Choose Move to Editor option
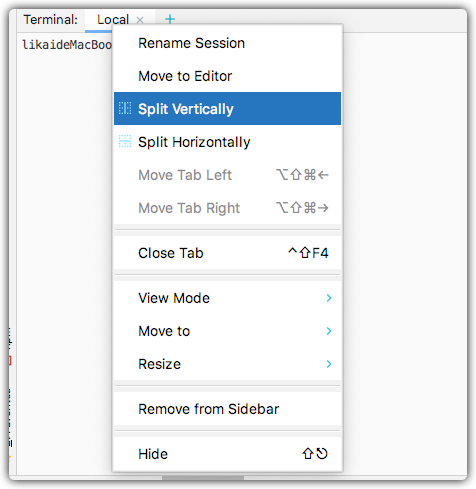The height and width of the screenshot is (489, 476). (227, 76)
